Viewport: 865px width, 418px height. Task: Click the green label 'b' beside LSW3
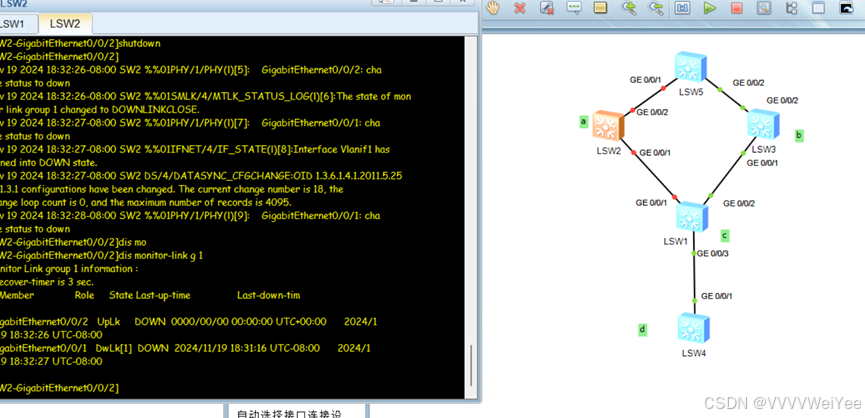pos(799,135)
